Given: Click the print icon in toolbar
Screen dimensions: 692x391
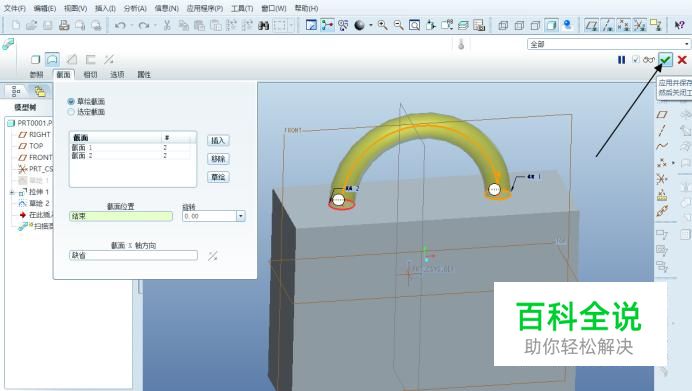Looking at the screenshot, I should pyautogui.click(x=64, y=25).
